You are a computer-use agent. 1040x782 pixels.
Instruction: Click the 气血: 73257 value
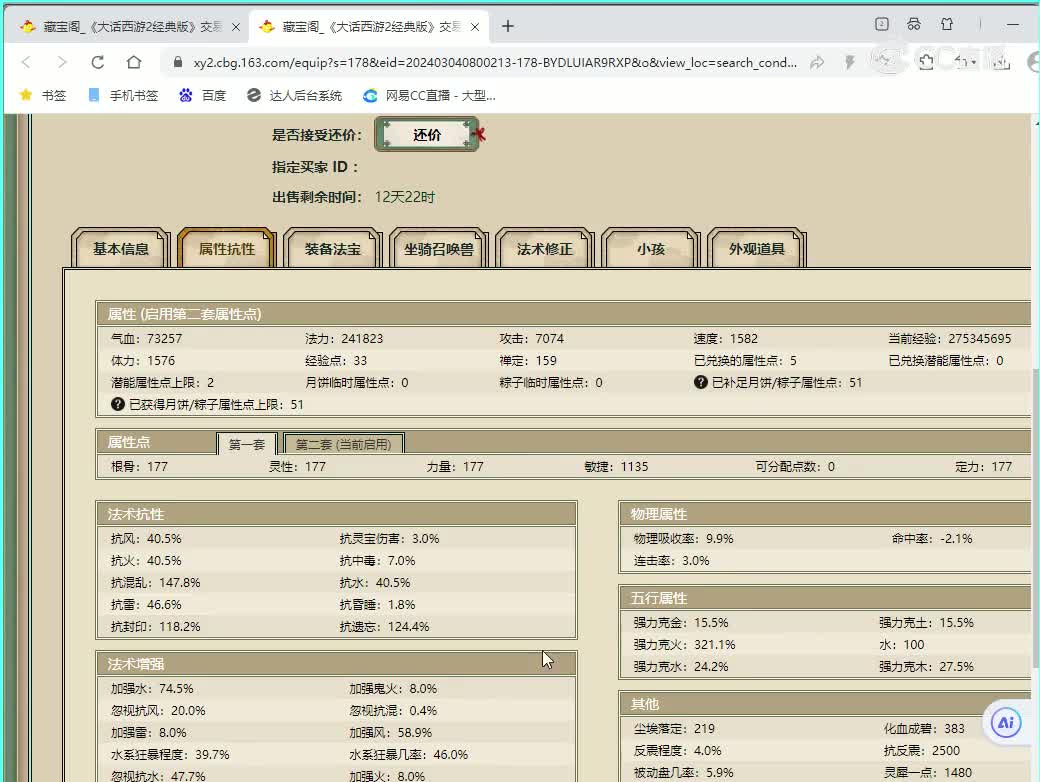point(147,338)
